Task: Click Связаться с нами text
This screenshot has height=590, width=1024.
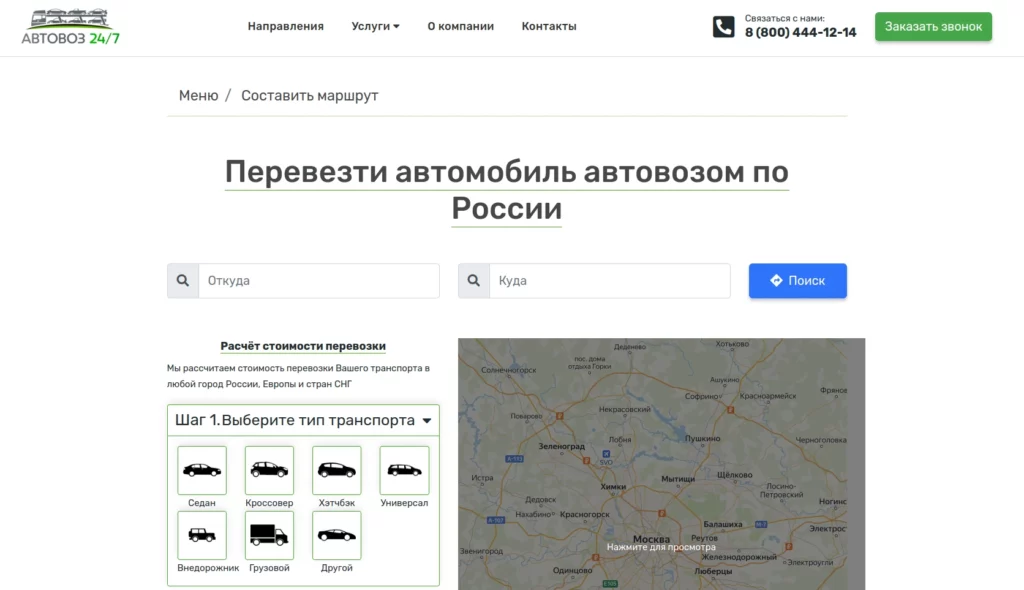Action: click(x=784, y=18)
